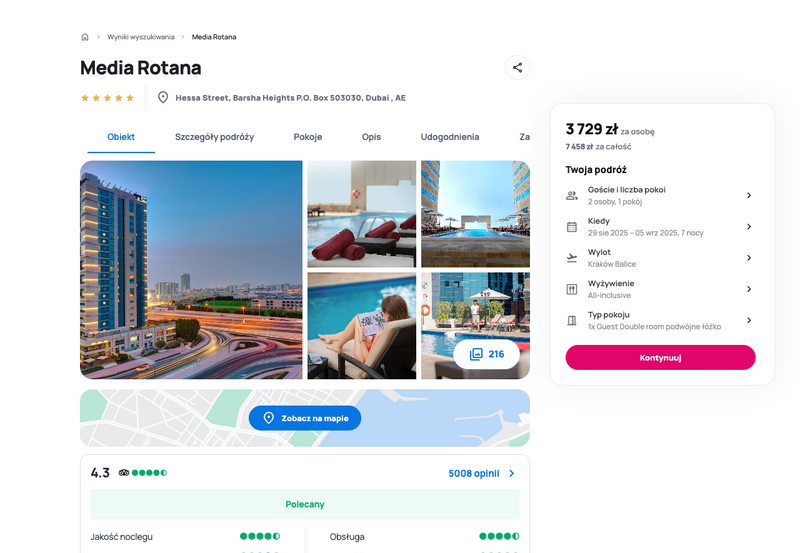This screenshot has width=800, height=553.
Task: Click the home breadcrumb icon
Action: click(85, 37)
